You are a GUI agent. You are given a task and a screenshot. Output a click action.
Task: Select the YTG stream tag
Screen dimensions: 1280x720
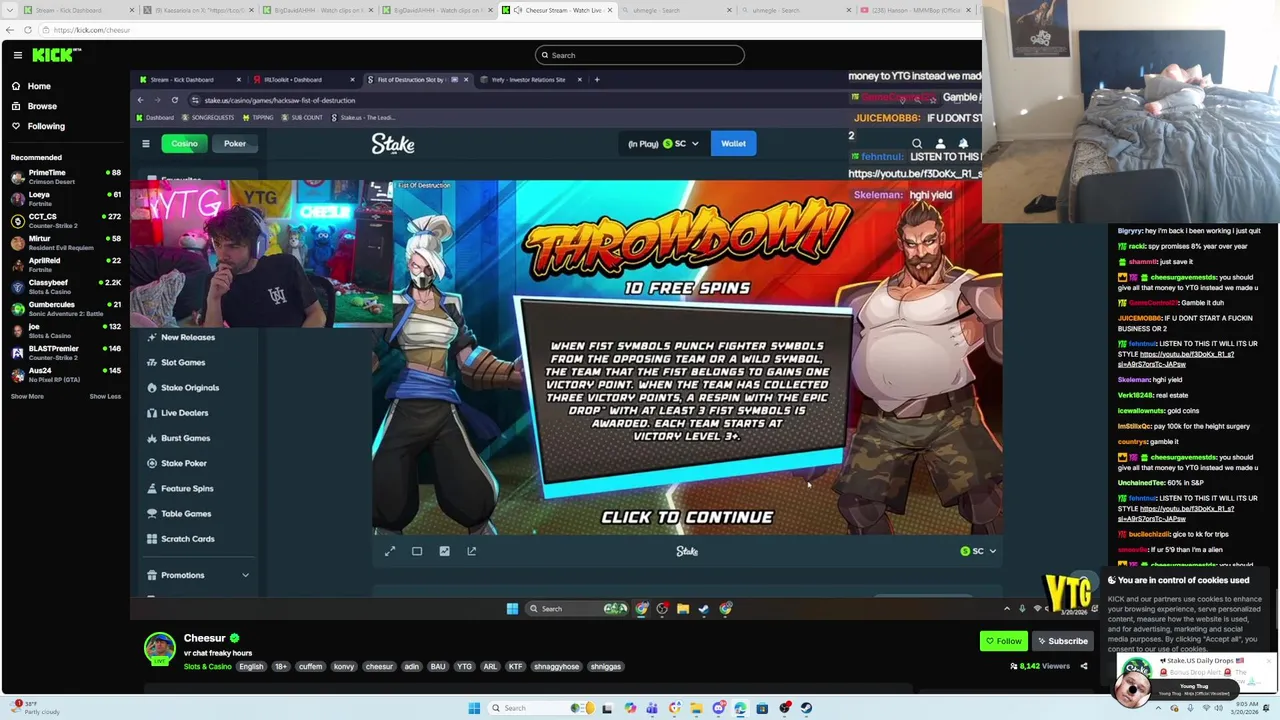pyautogui.click(x=464, y=666)
